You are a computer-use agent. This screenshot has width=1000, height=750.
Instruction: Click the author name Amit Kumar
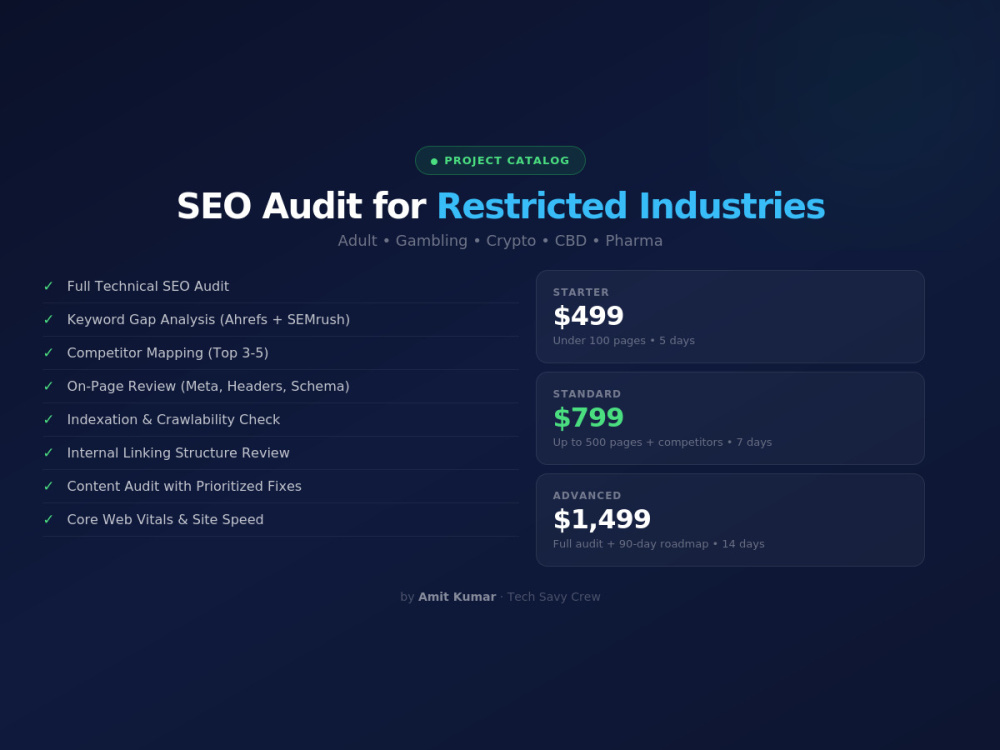[457, 597]
